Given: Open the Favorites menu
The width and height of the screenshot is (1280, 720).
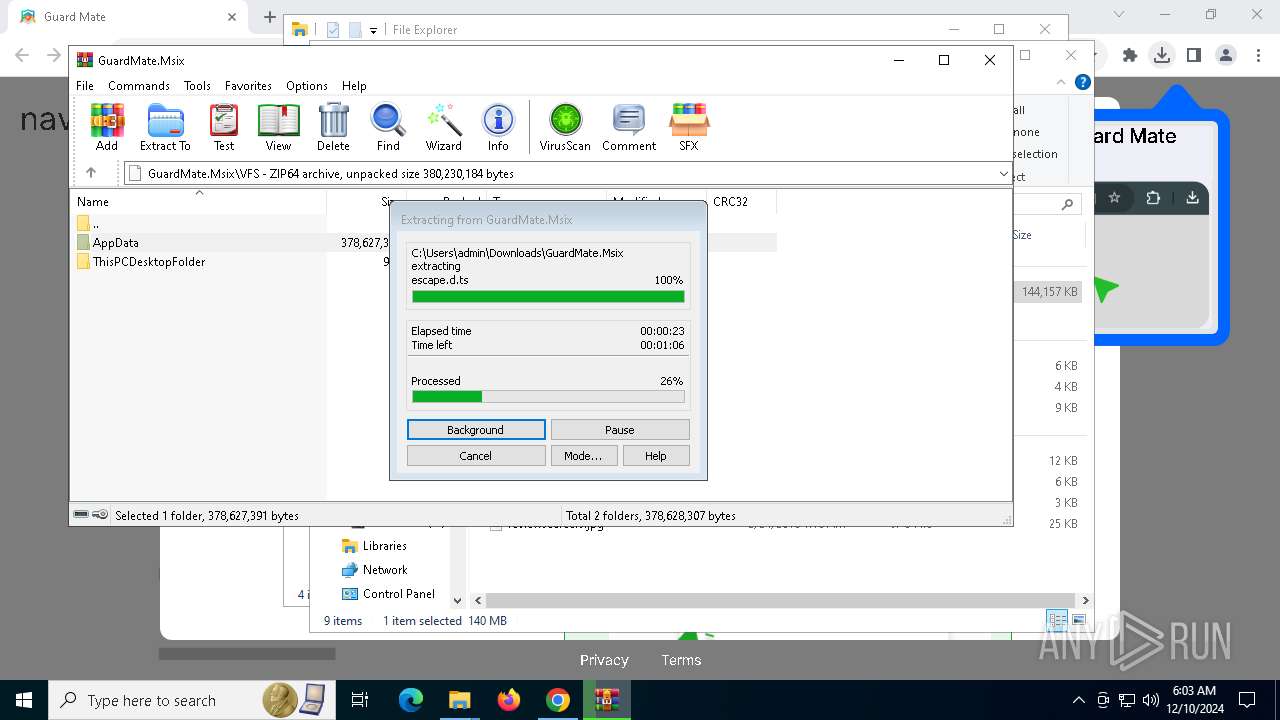Looking at the screenshot, I should 248,86.
